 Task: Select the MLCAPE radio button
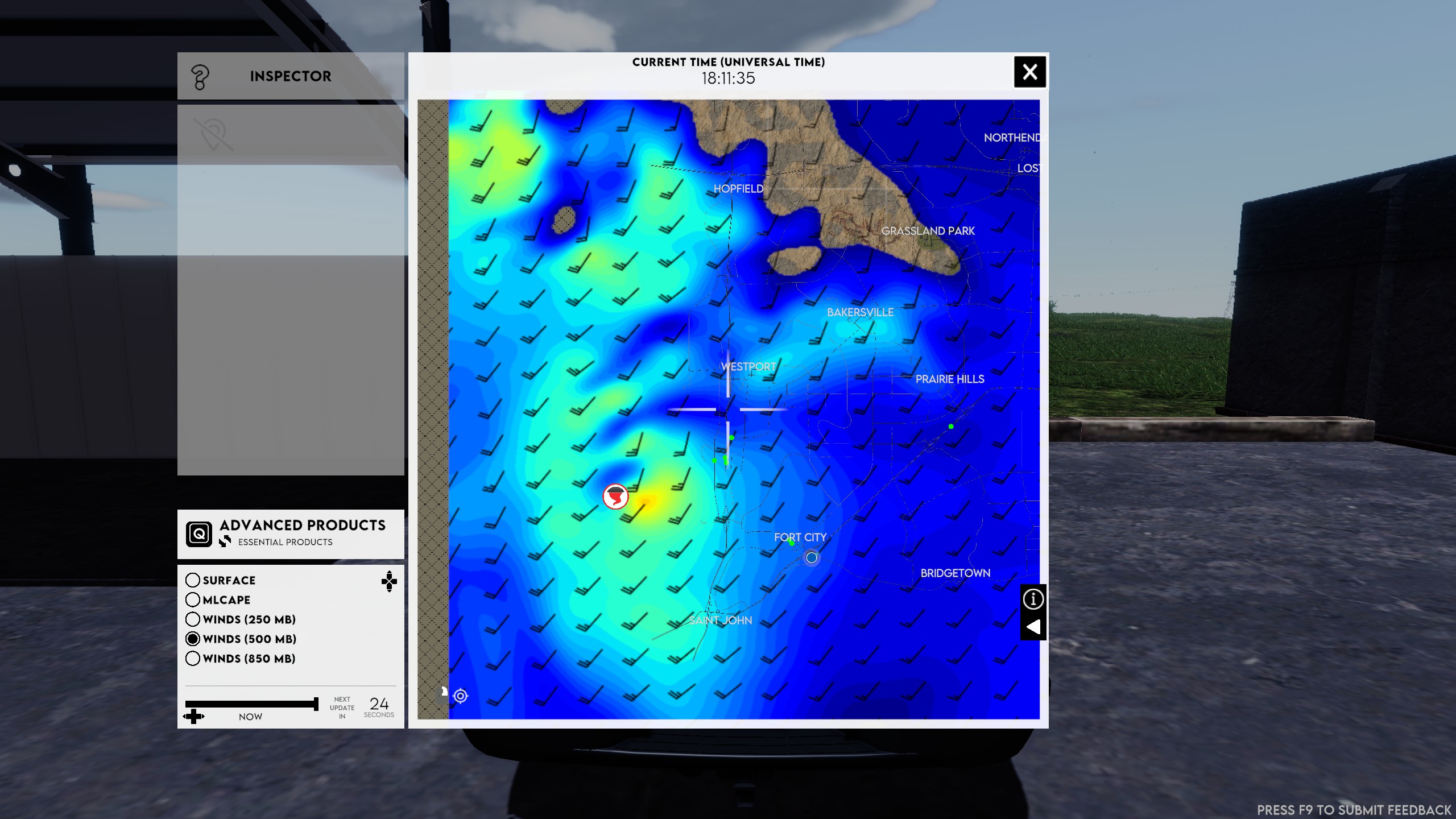[193, 599]
